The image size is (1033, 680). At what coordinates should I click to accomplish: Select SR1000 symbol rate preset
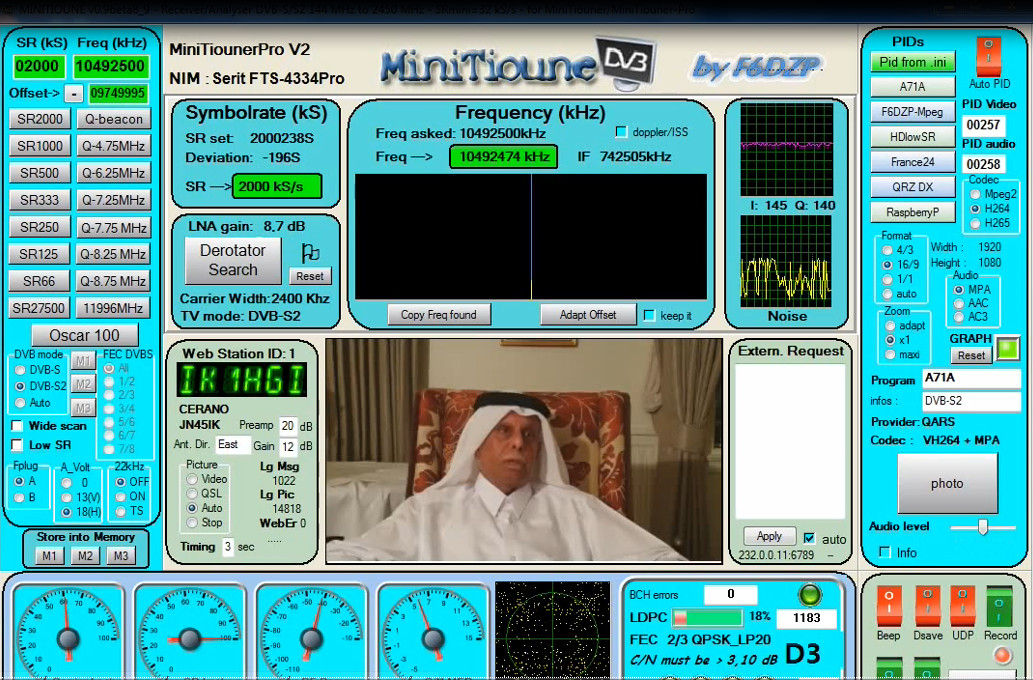pyautogui.click(x=40, y=146)
